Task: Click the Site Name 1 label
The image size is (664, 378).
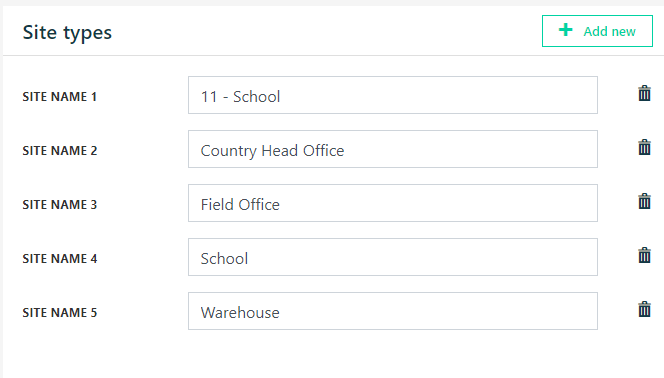Action: pyautogui.click(x=60, y=97)
